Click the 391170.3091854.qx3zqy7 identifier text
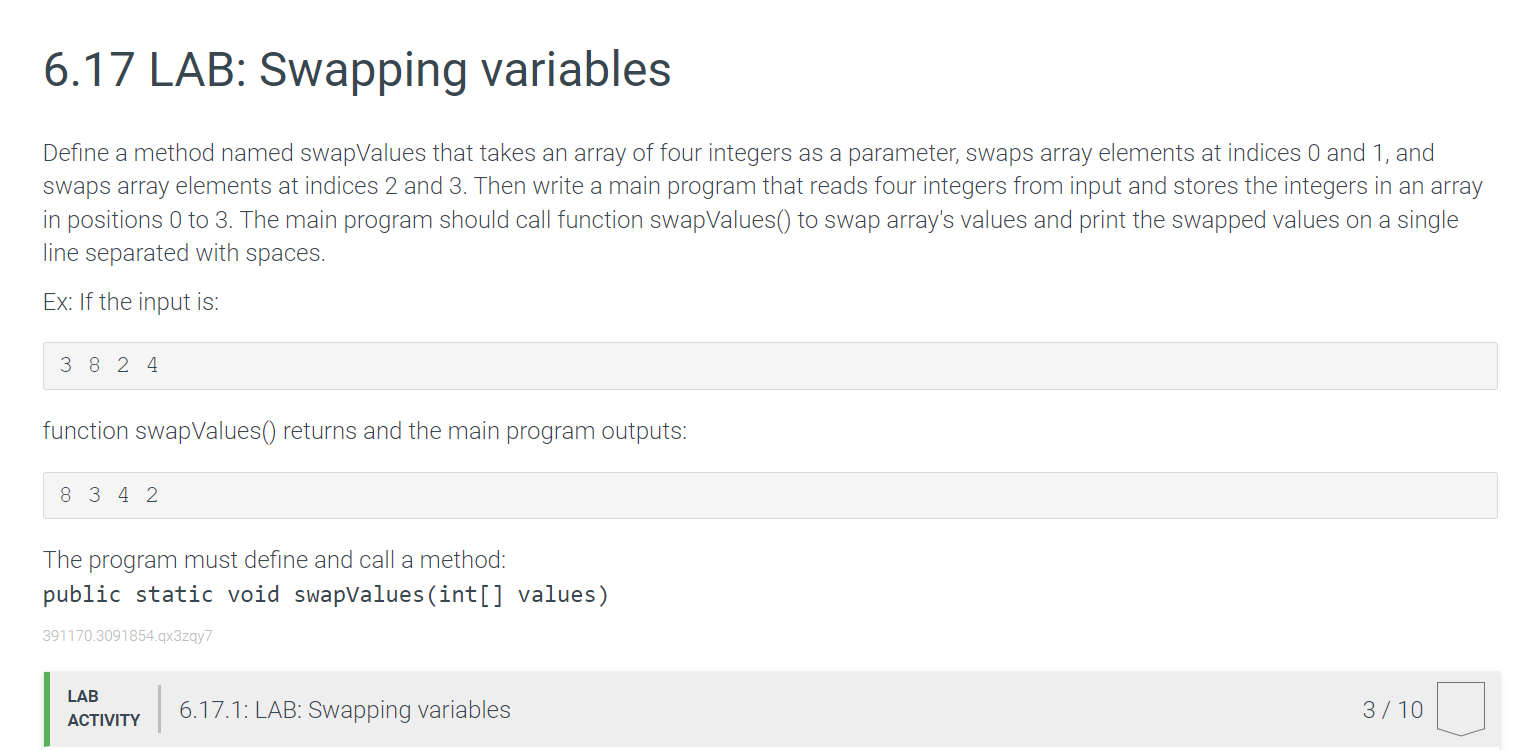This screenshot has height=750, width=1529. click(x=128, y=636)
